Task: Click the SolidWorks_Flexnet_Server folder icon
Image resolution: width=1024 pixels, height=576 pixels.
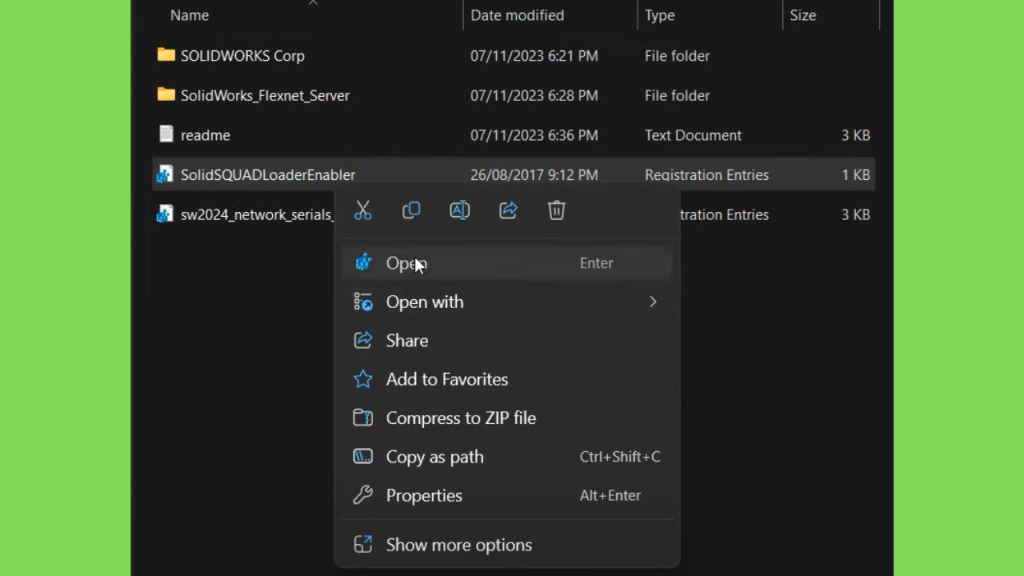Action: (166, 95)
